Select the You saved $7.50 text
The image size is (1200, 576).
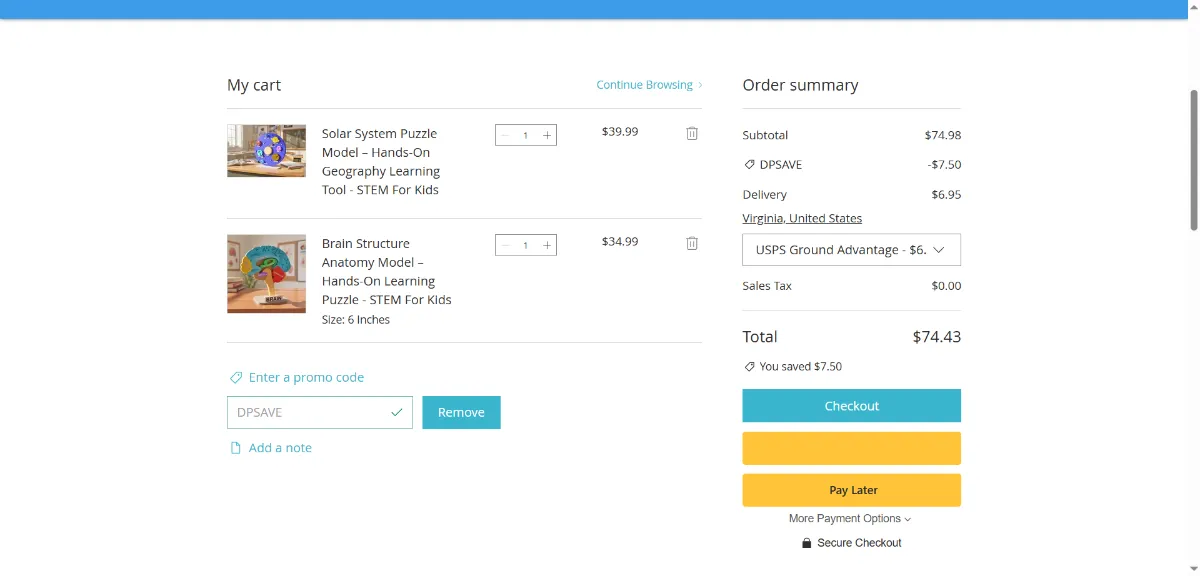click(x=800, y=367)
